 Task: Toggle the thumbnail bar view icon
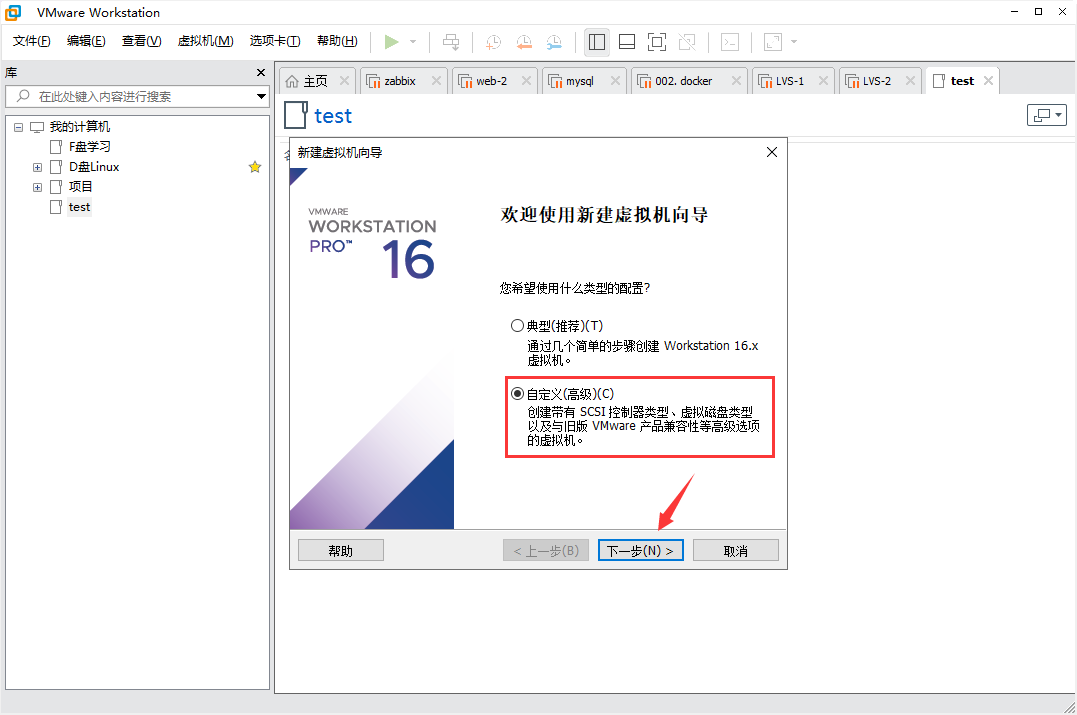point(627,42)
